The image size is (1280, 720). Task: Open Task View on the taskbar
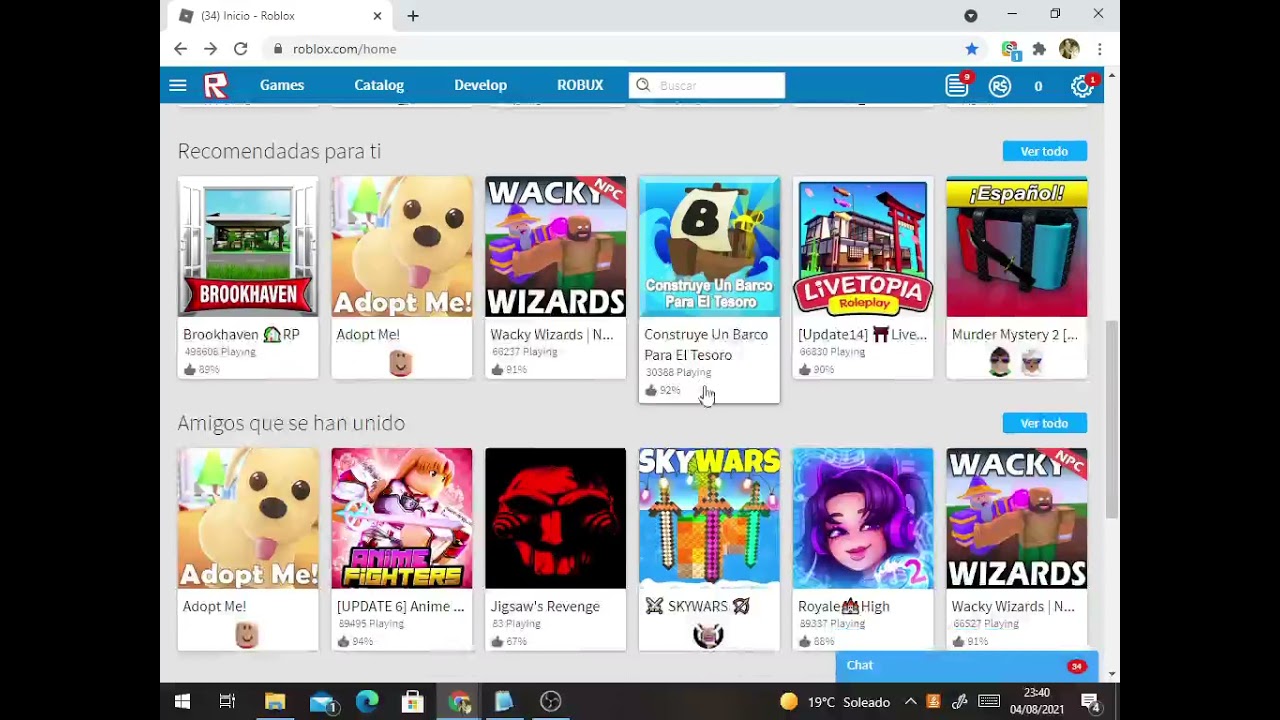click(227, 701)
